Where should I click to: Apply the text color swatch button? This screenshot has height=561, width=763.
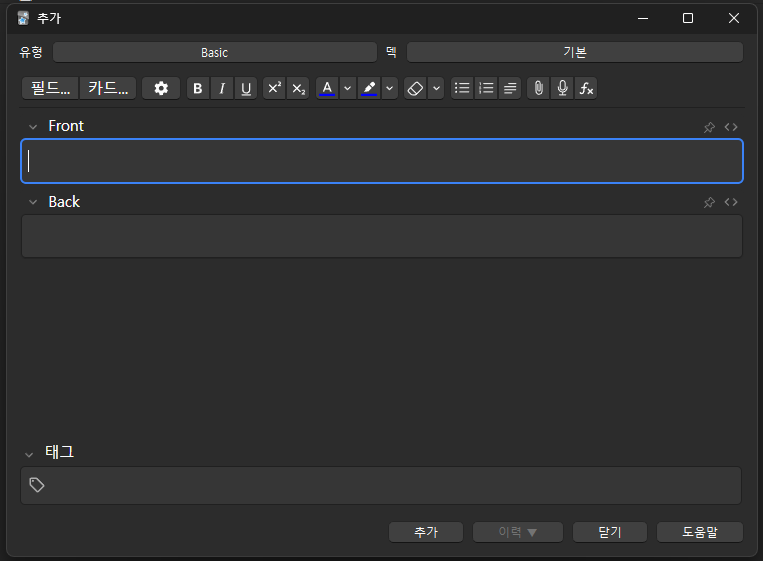327,88
